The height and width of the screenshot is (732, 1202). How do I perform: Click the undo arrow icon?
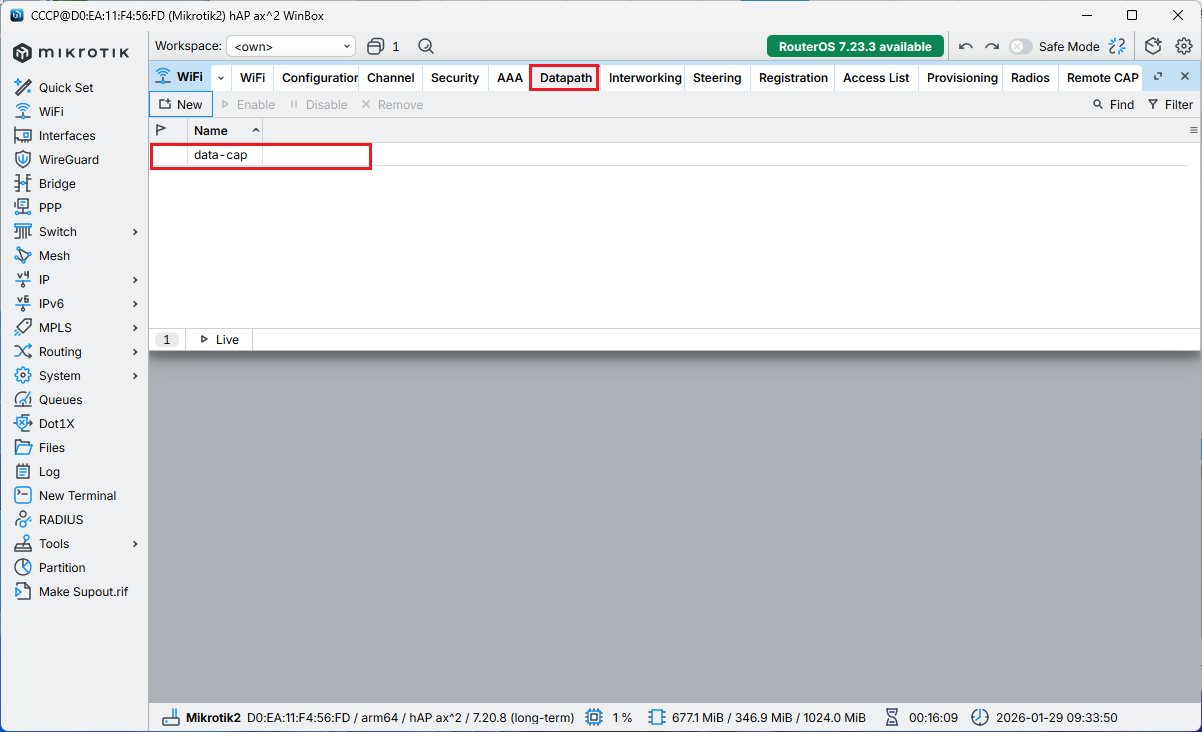[x=965, y=46]
